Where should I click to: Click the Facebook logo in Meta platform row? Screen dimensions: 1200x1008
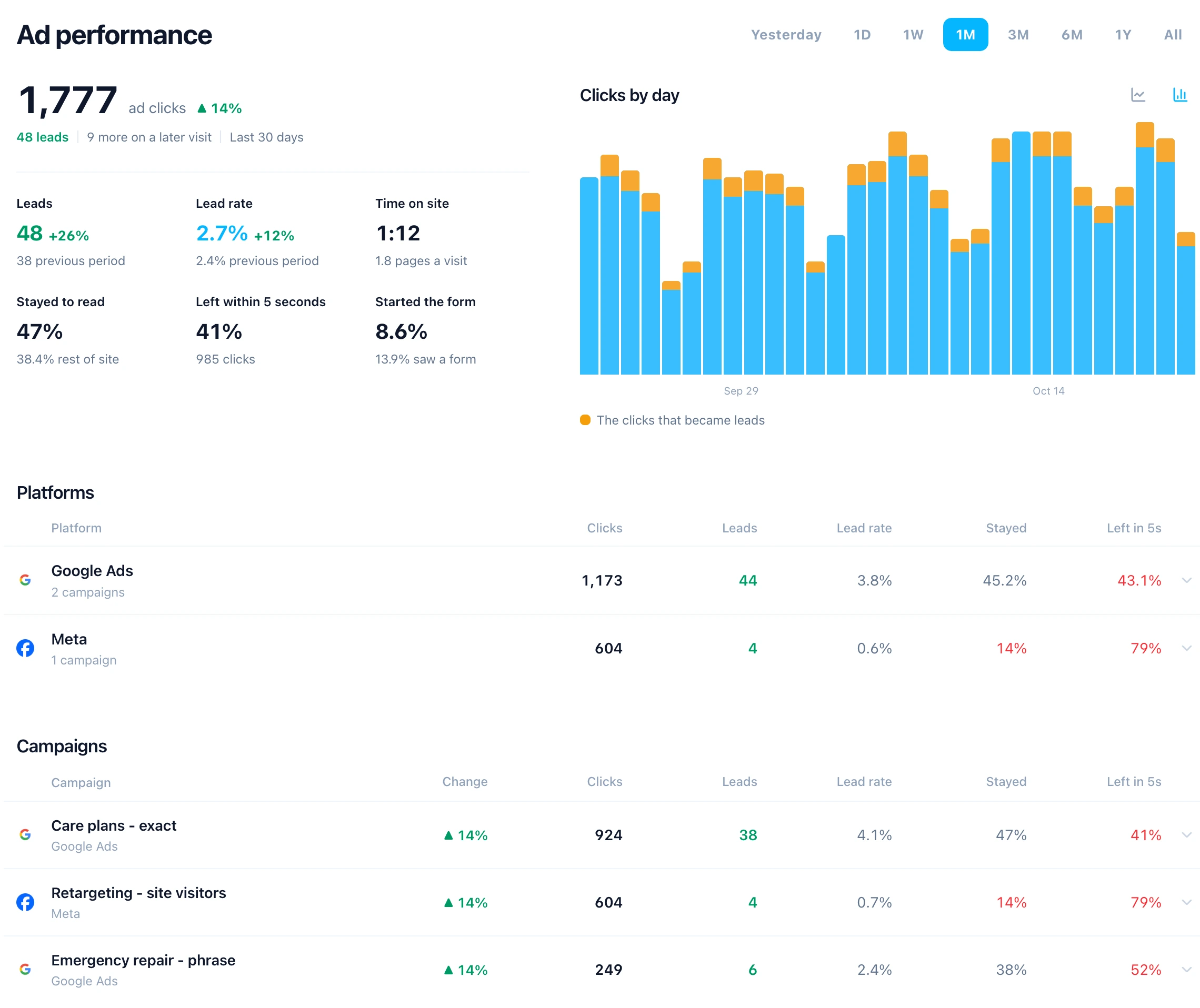click(x=25, y=648)
